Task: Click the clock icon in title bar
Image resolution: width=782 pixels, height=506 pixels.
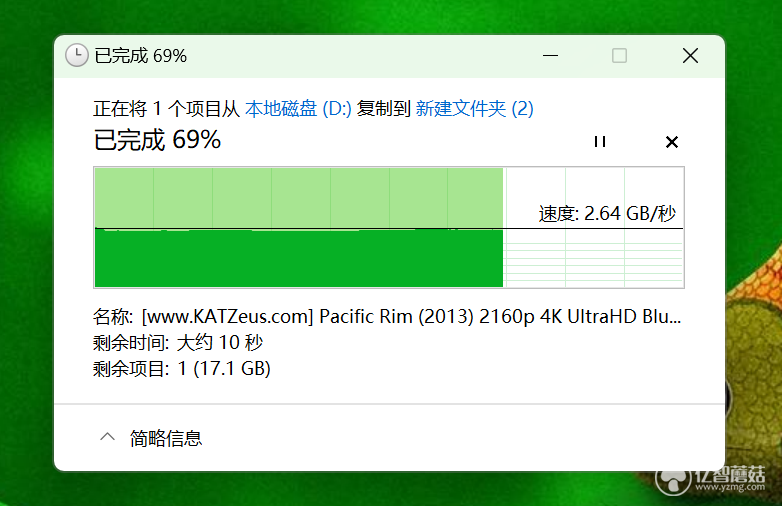Action: (77, 55)
